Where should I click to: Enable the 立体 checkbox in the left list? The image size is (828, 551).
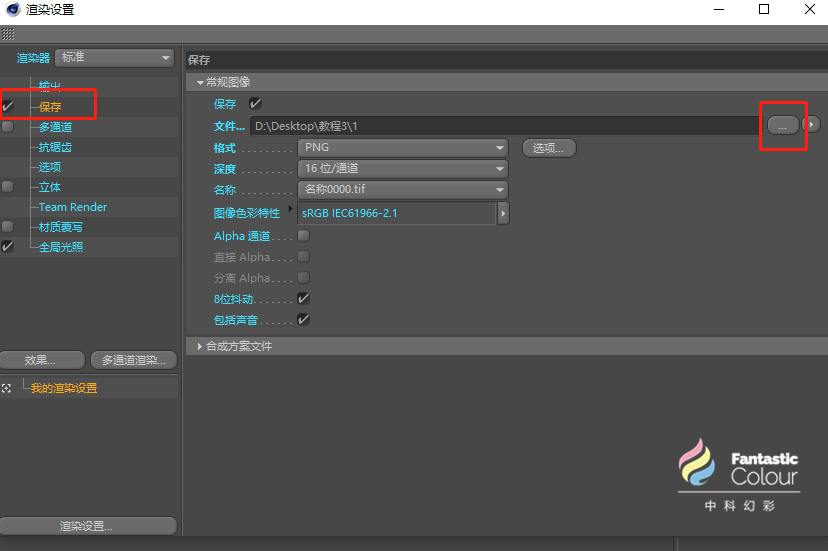tap(7, 186)
